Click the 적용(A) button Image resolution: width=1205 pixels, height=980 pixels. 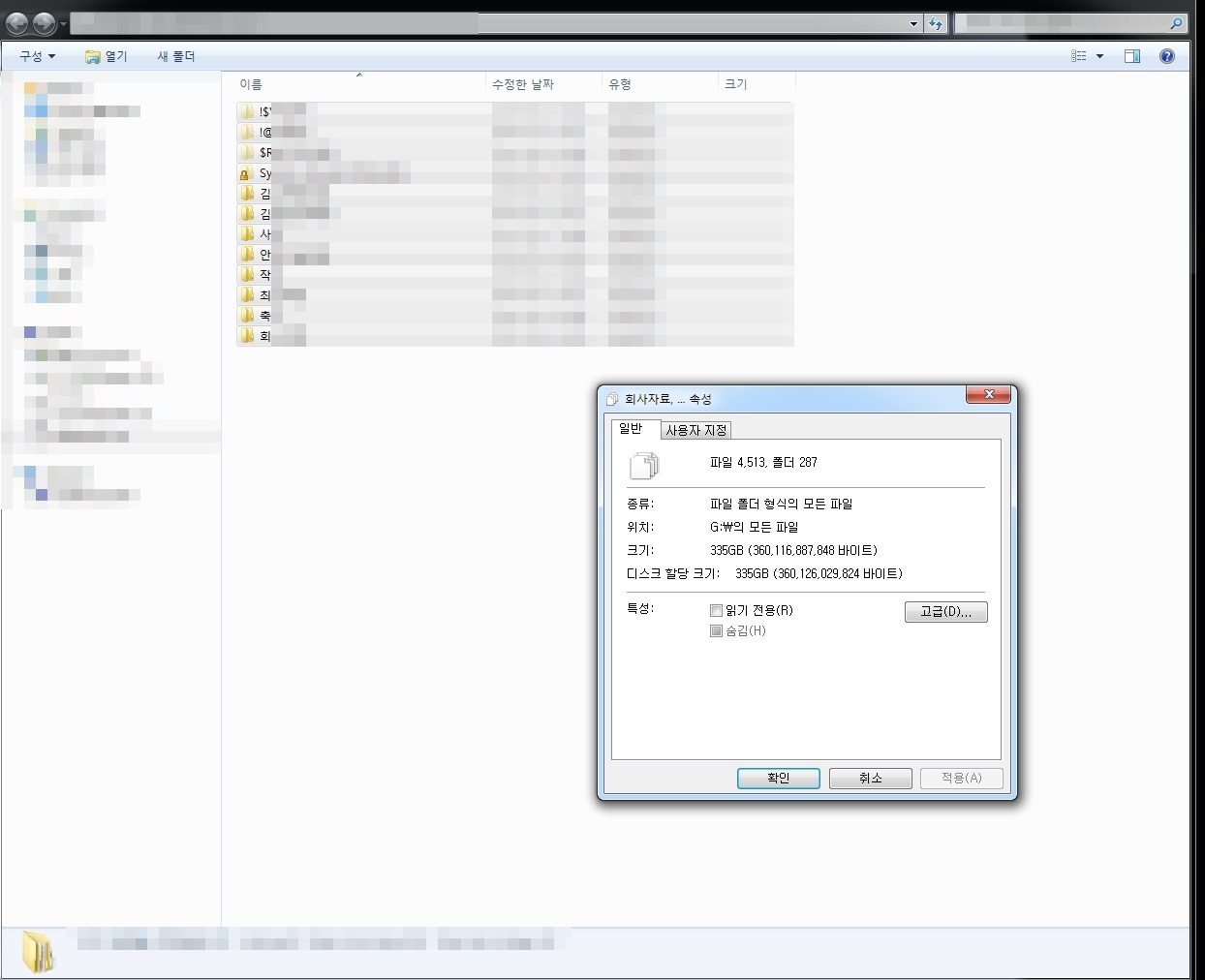(962, 778)
